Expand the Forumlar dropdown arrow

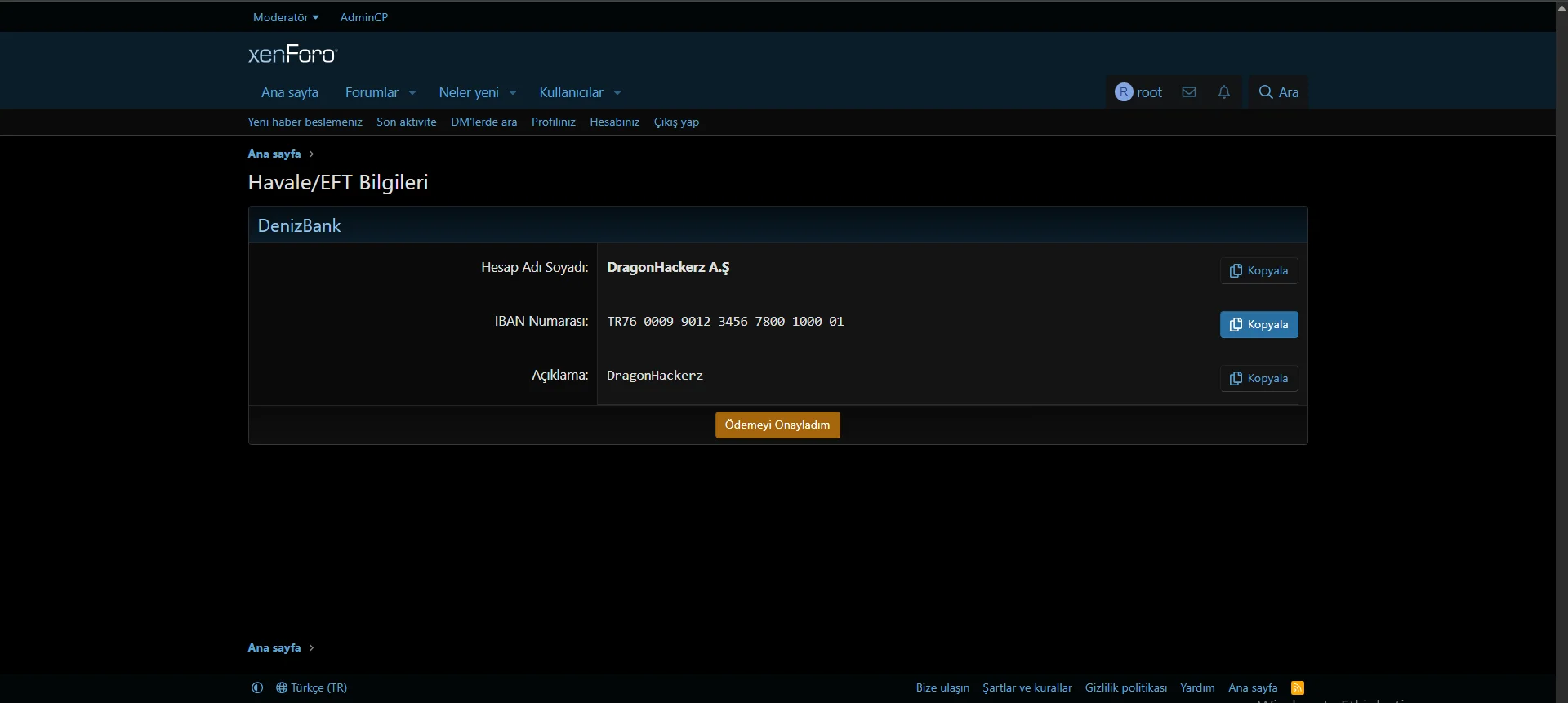[x=412, y=93]
